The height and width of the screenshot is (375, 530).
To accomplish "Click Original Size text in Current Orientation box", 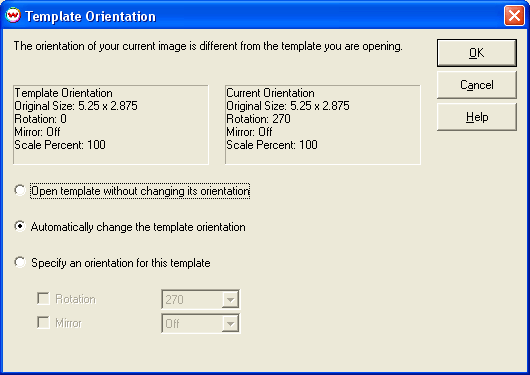I will (288, 106).
